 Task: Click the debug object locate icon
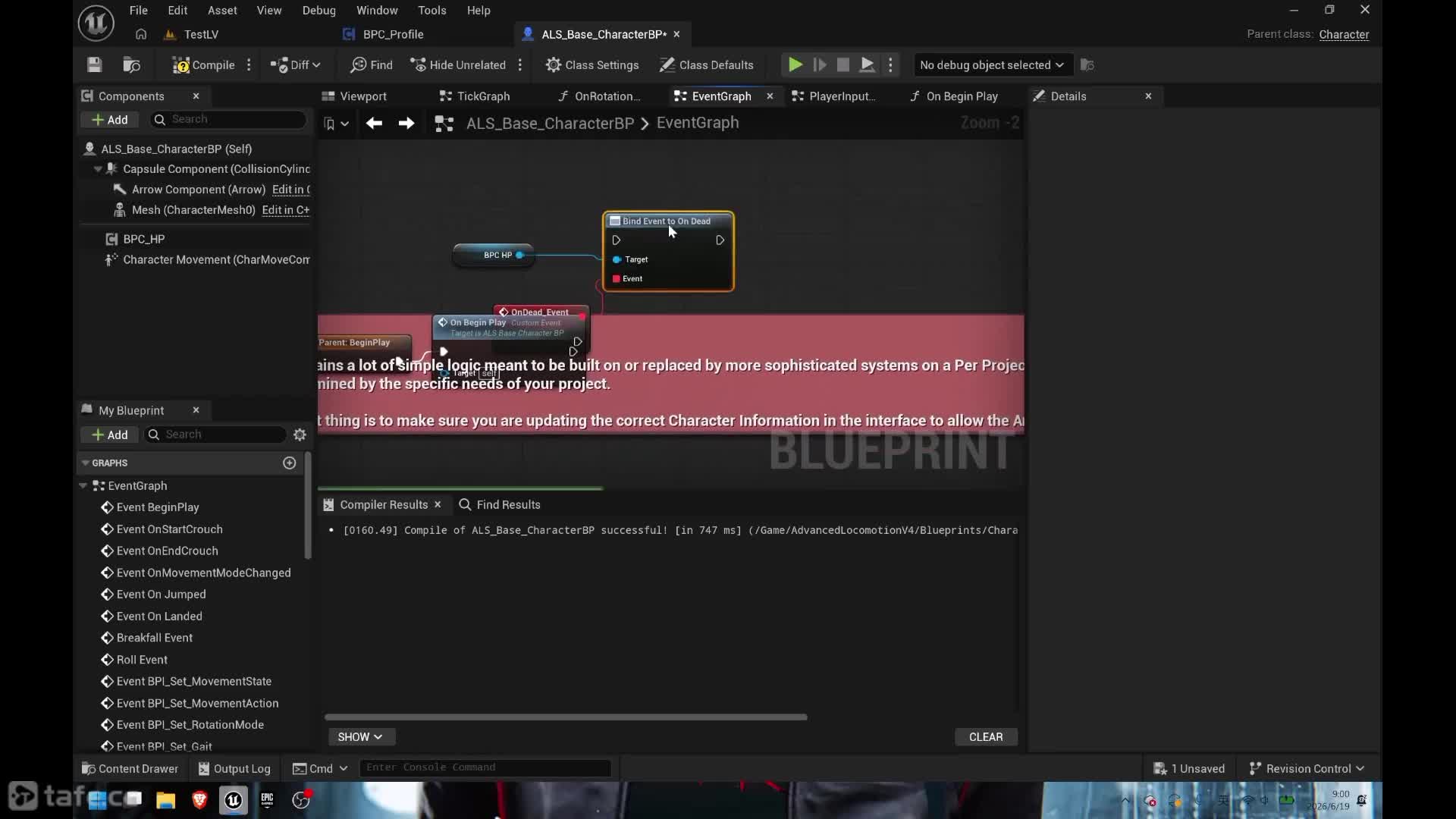[x=1087, y=65]
